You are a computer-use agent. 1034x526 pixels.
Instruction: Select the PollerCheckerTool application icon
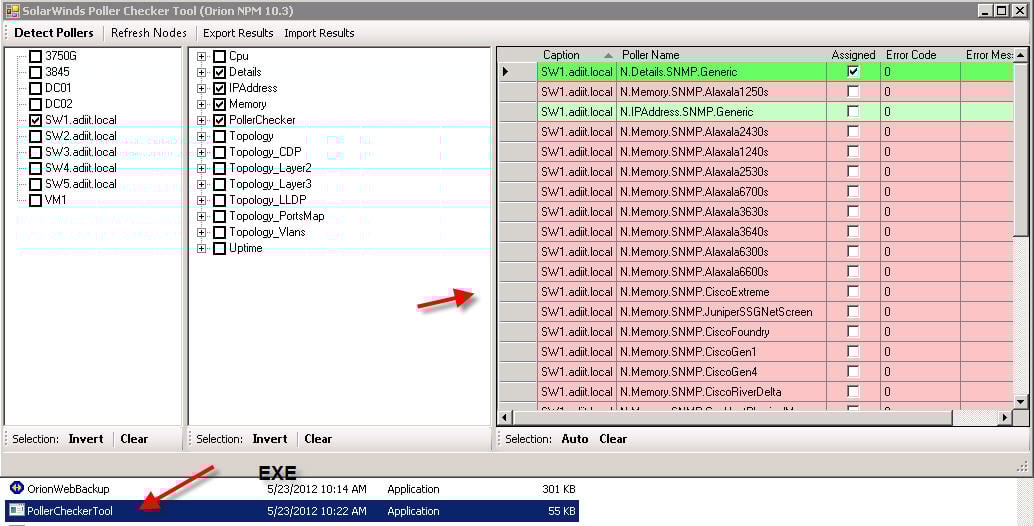tap(17, 511)
